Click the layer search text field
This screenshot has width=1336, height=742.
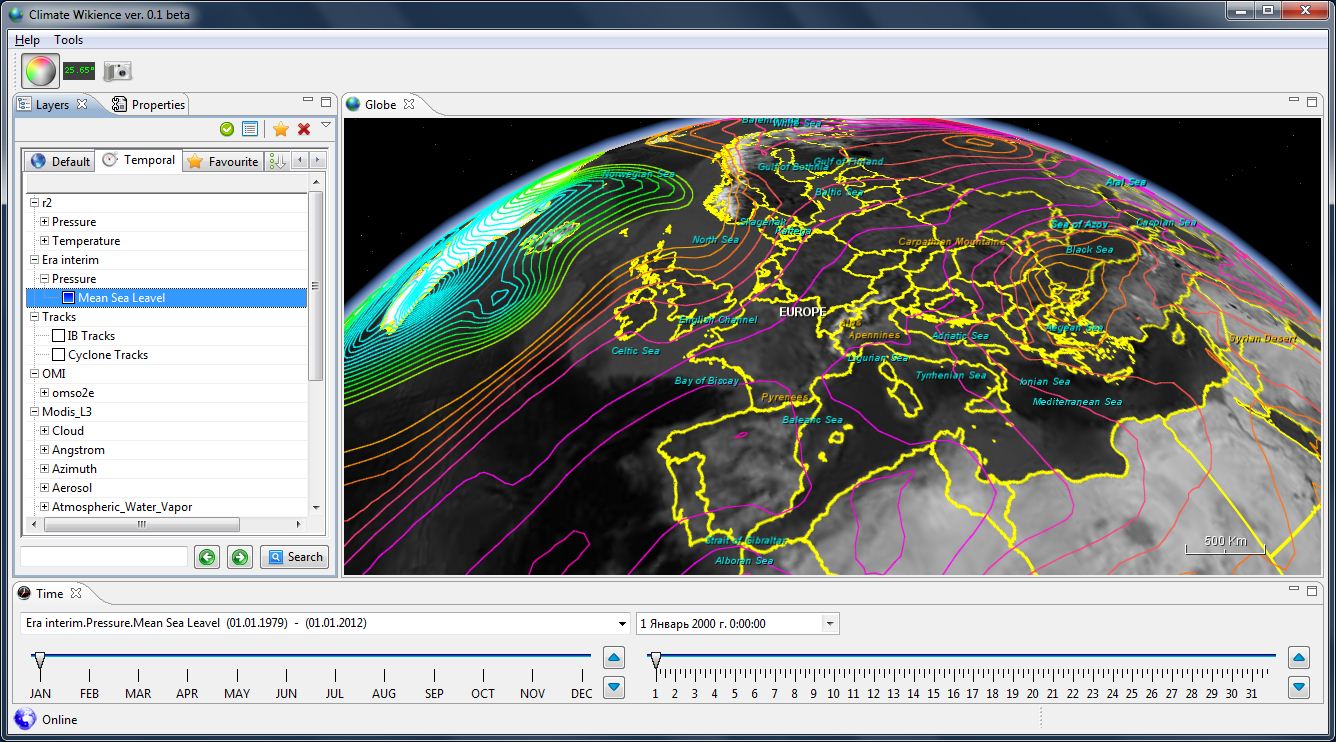pos(104,557)
